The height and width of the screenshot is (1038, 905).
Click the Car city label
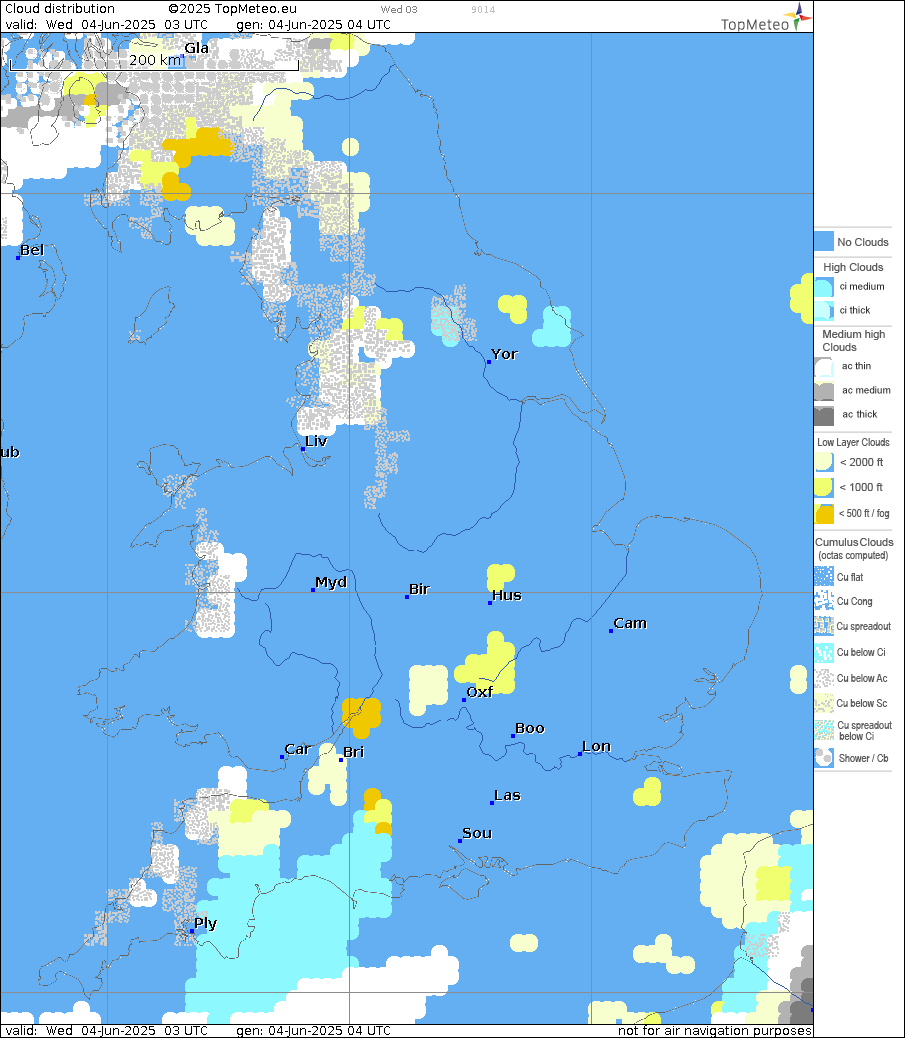coord(297,749)
